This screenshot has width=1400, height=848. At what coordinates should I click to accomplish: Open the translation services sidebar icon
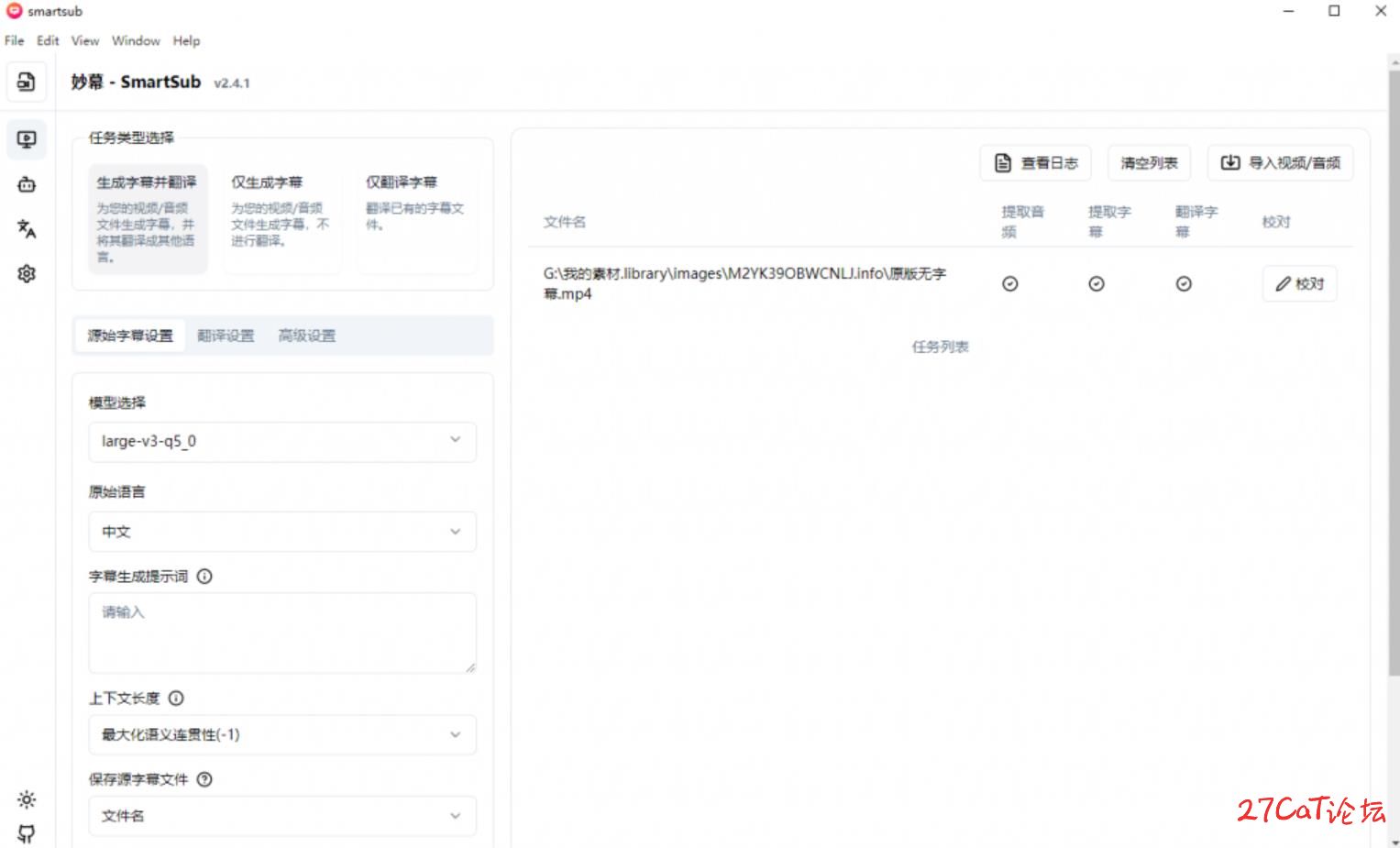[x=27, y=229]
